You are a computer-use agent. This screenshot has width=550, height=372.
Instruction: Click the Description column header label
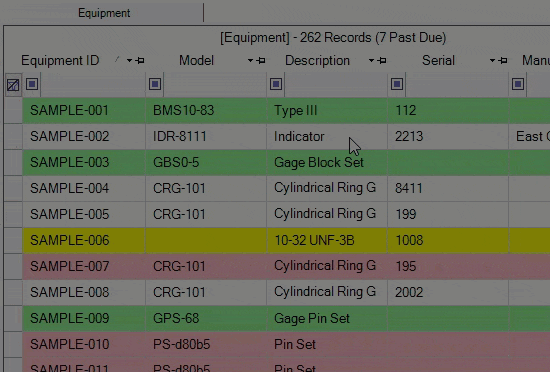coord(317,61)
